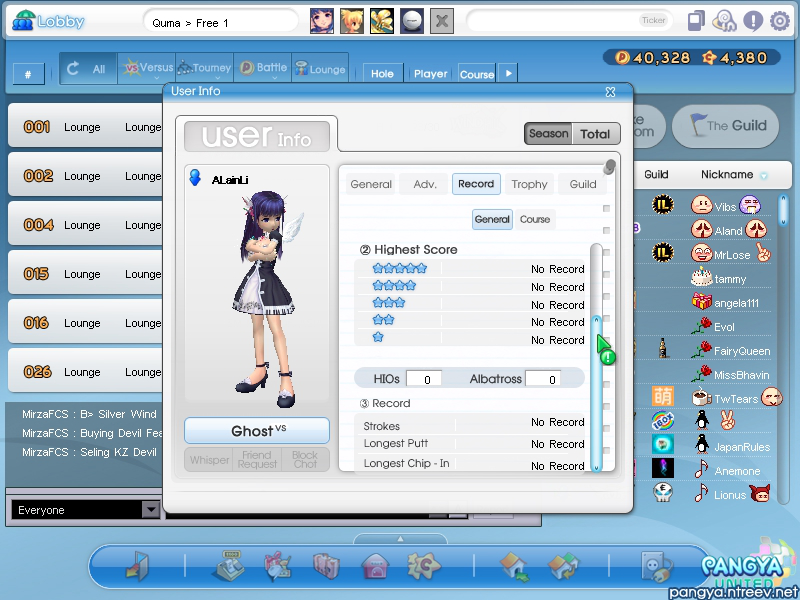Open the Everyone chat target dropdown

point(151,509)
